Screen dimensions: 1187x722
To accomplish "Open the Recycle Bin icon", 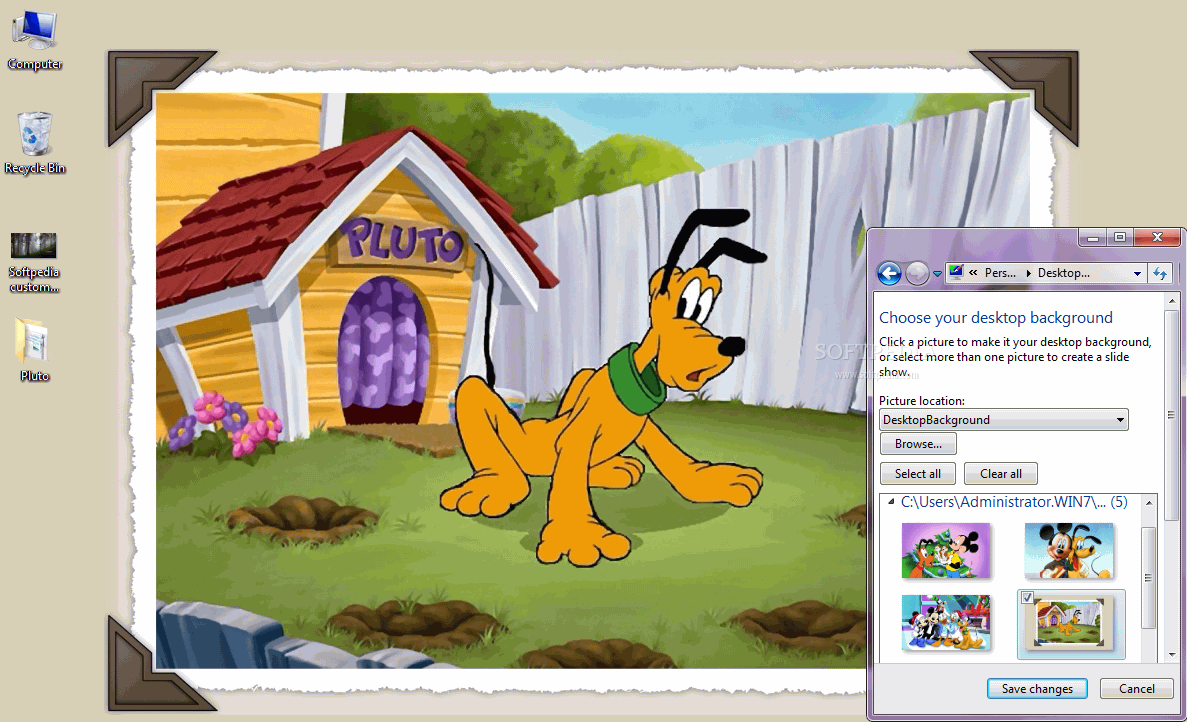I will (x=34, y=143).
